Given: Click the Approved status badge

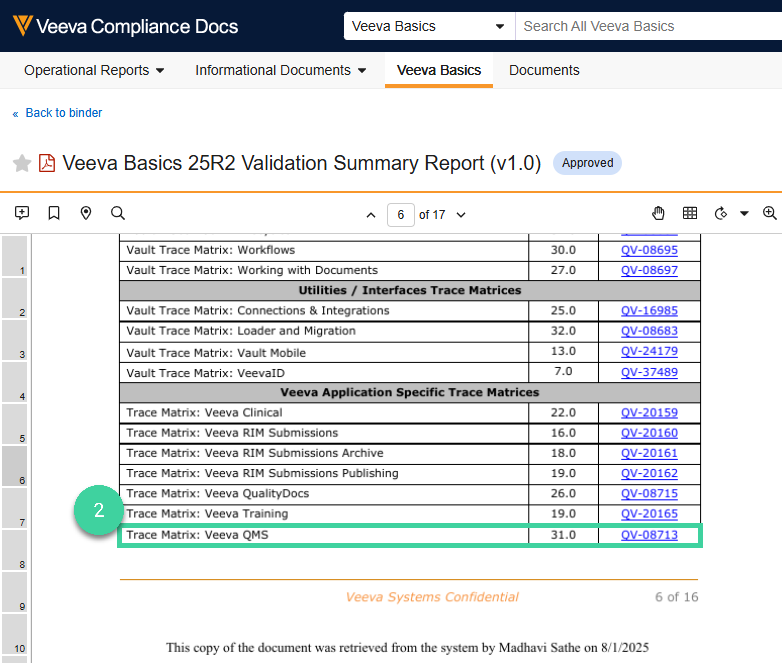Looking at the screenshot, I should pos(587,163).
